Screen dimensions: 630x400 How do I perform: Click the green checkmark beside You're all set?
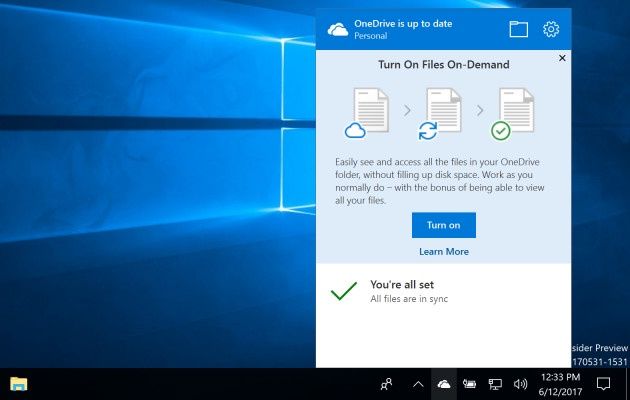click(x=344, y=291)
